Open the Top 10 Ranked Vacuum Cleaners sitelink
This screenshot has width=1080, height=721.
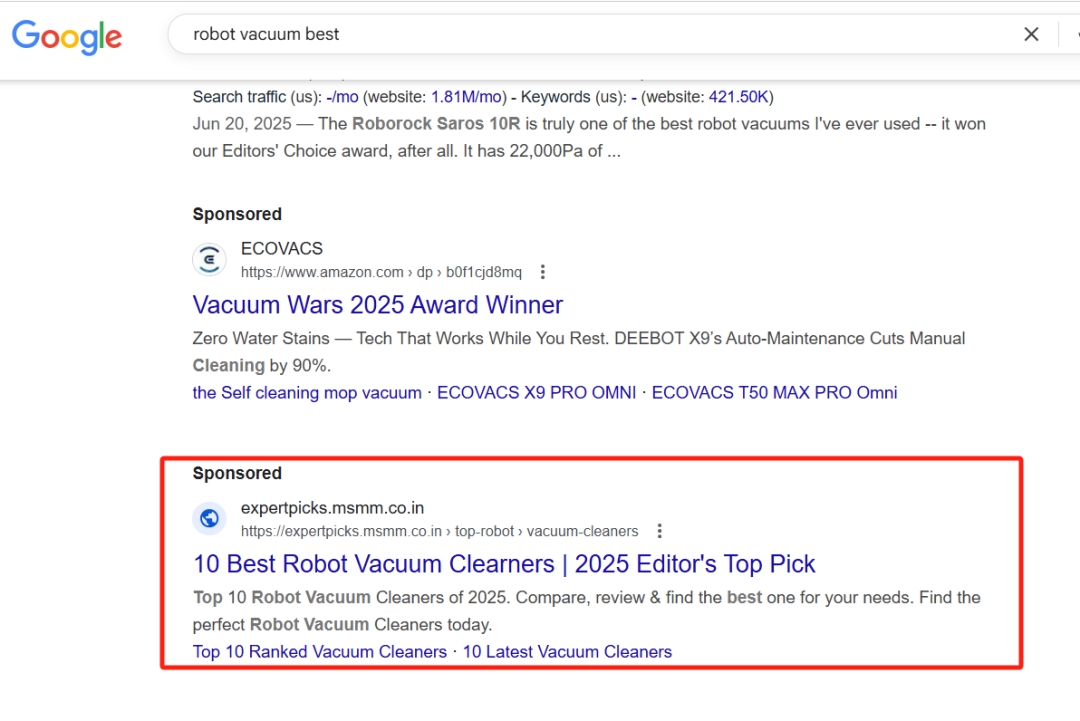point(320,651)
